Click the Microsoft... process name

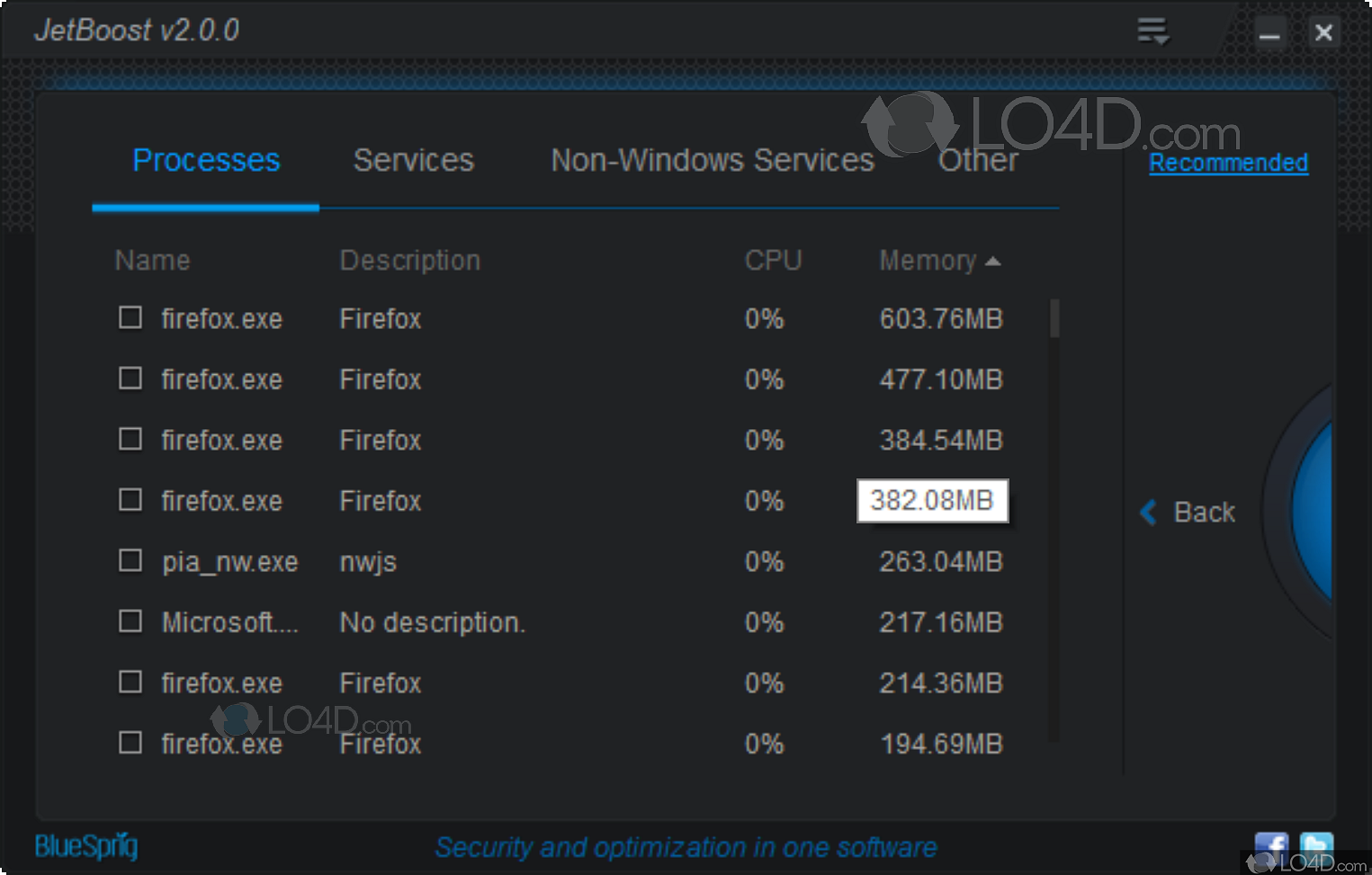[x=229, y=622]
